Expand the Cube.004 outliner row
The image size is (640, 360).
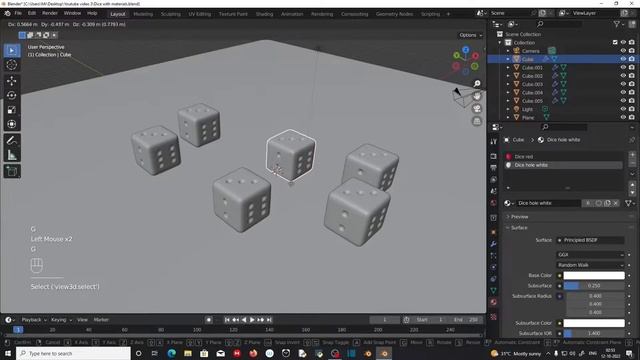508,93
